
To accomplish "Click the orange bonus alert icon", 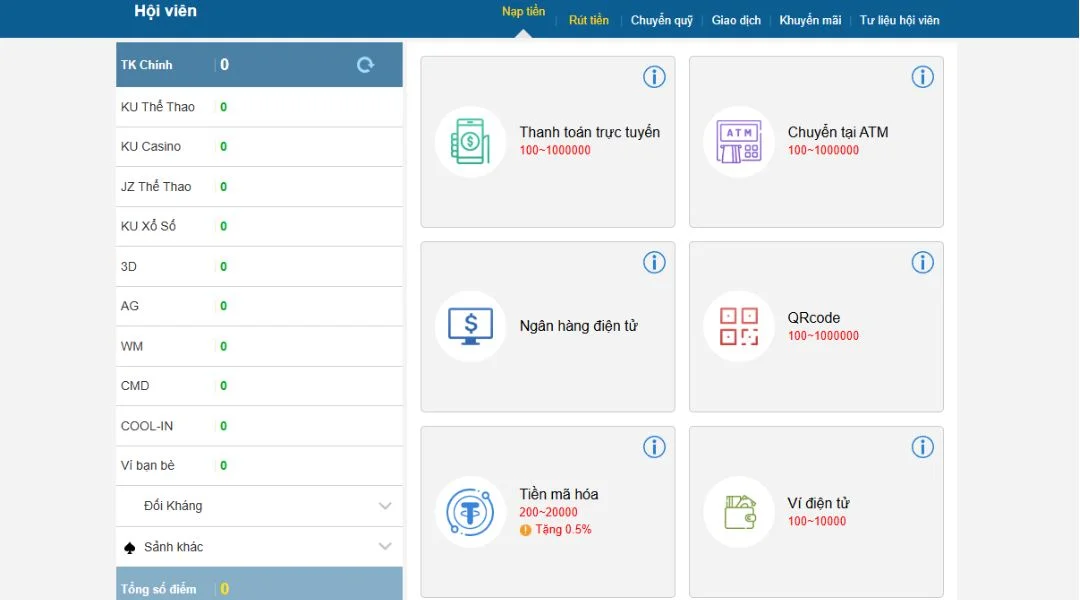I will click(526, 530).
